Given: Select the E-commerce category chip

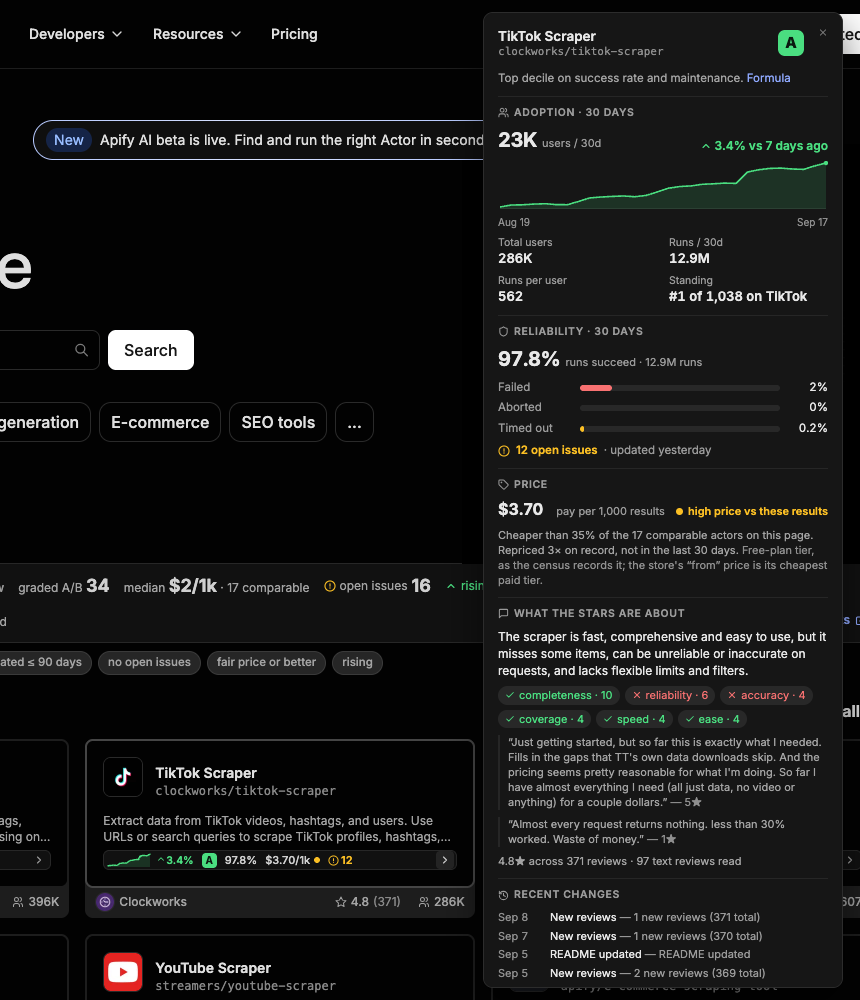Looking at the screenshot, I should (x=160, y=422).
